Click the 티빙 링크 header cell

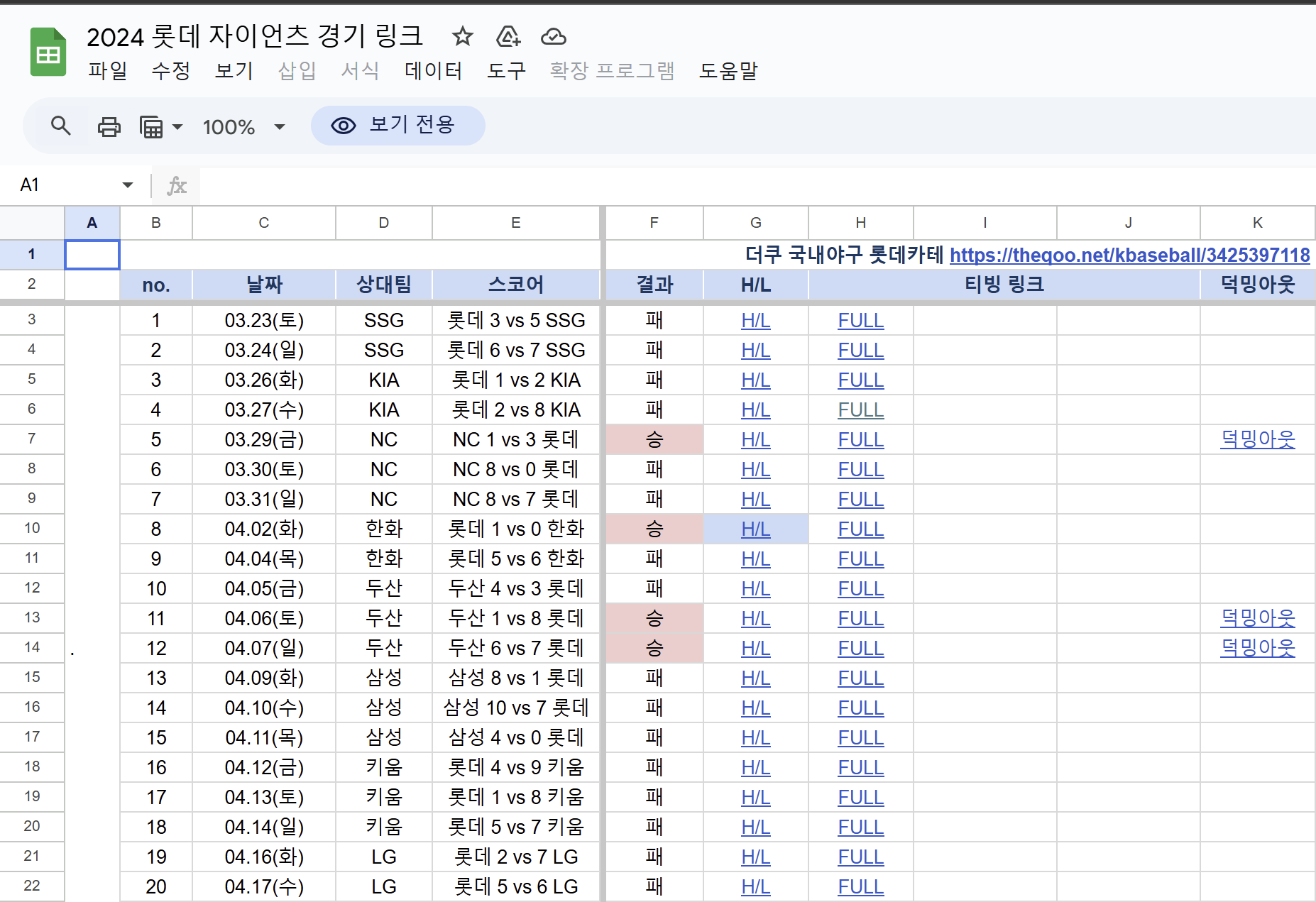click(x=1004, y=285)
